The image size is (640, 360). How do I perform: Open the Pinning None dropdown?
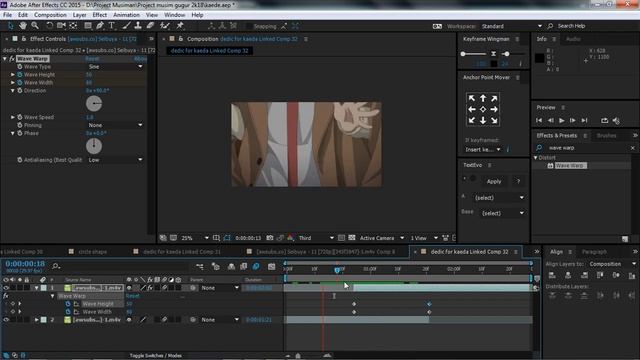click(x=116, y=125)
